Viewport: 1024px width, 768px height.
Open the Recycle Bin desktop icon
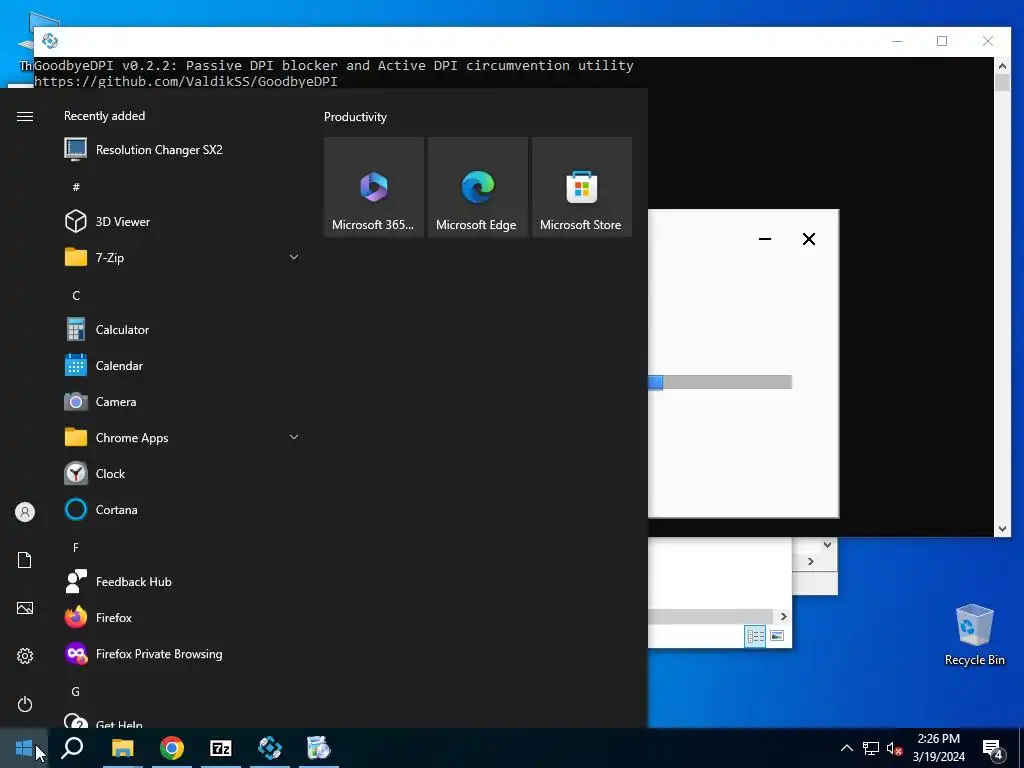tap(974, 635)
